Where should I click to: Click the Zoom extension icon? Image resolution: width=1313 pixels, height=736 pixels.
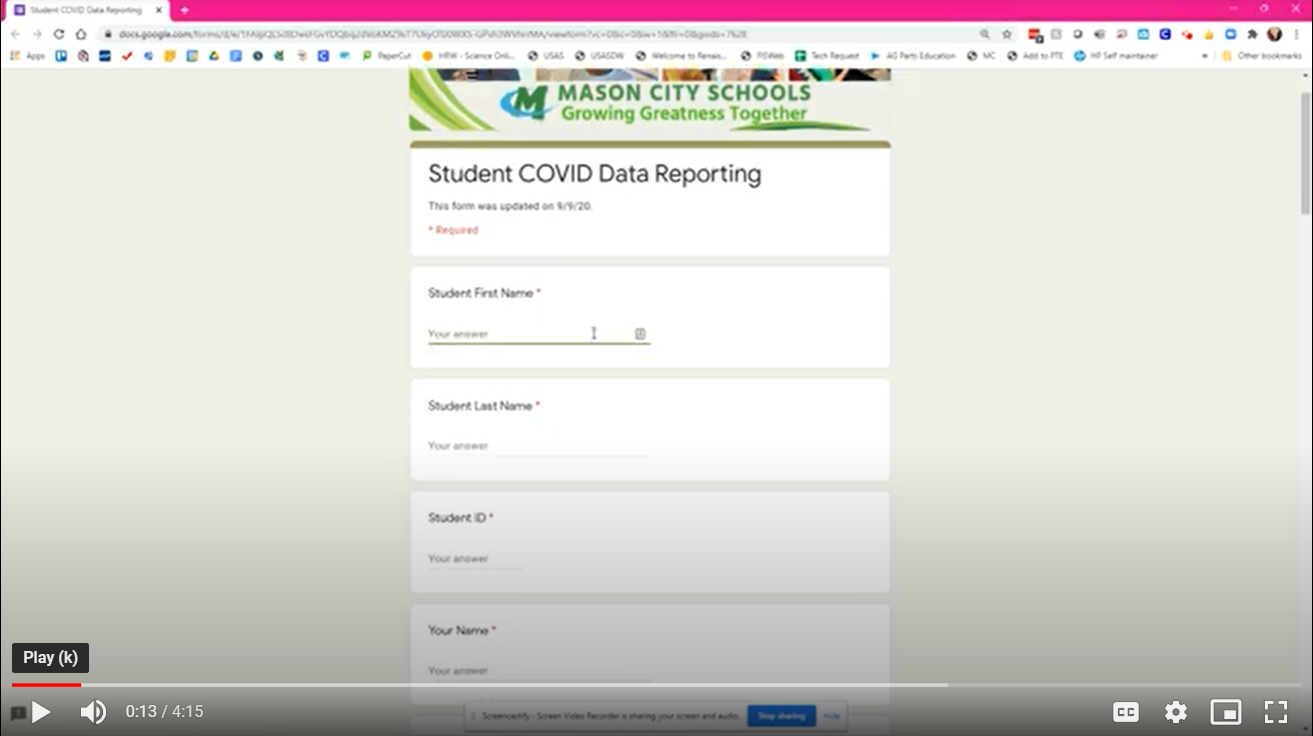(1230, 34)
